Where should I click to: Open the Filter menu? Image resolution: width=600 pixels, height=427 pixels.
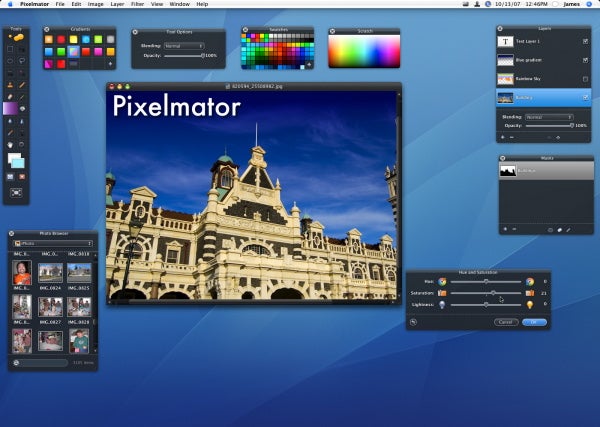[137, 4]
